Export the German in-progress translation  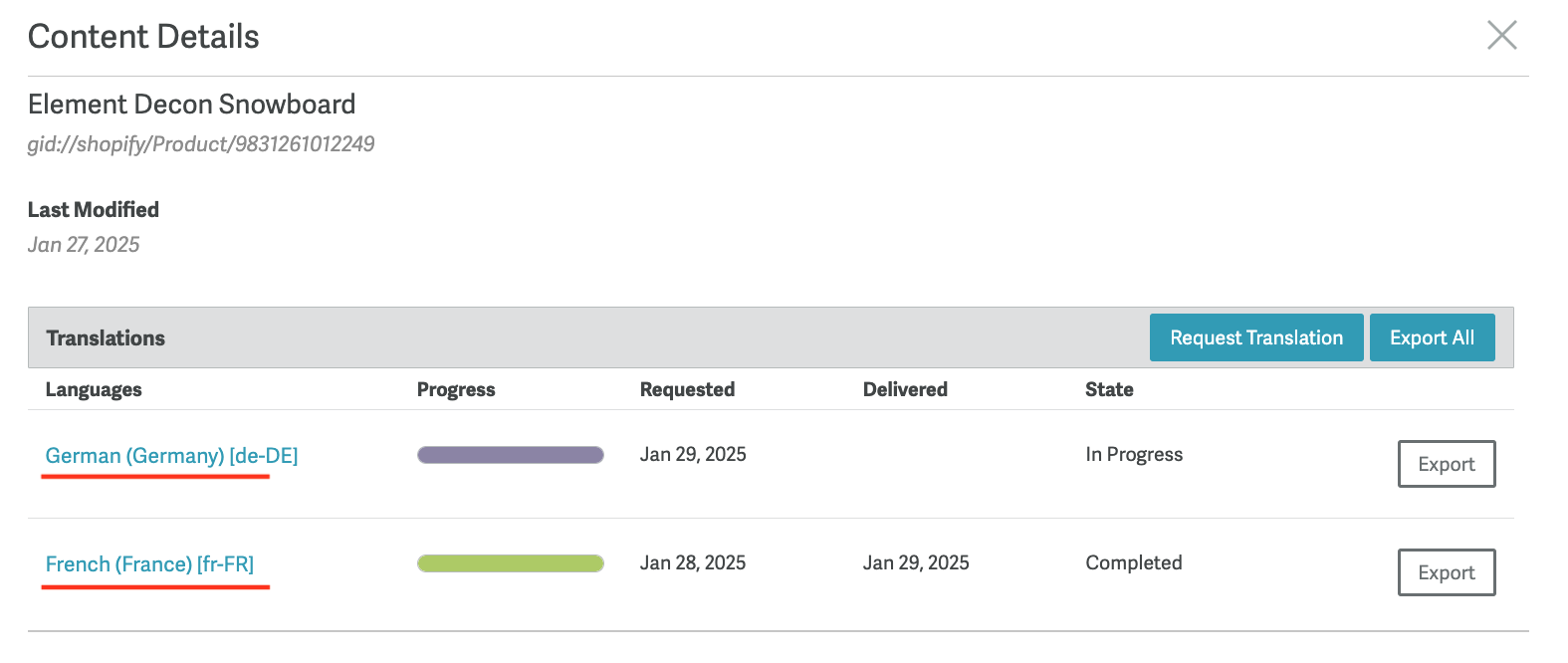pyautogui.click(x=1447, y=464)
